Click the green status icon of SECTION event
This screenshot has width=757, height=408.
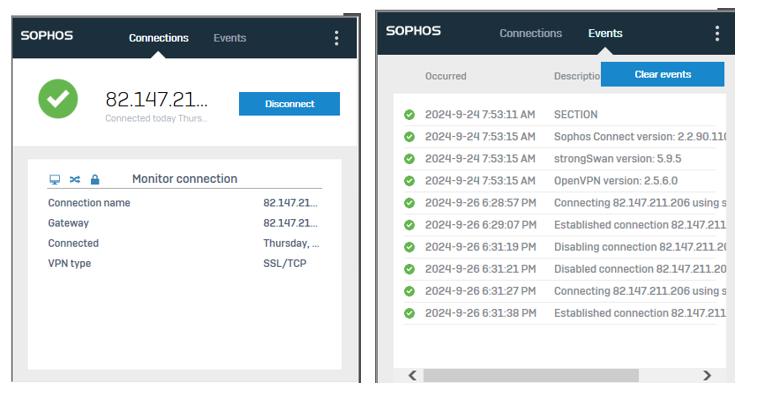409,115
